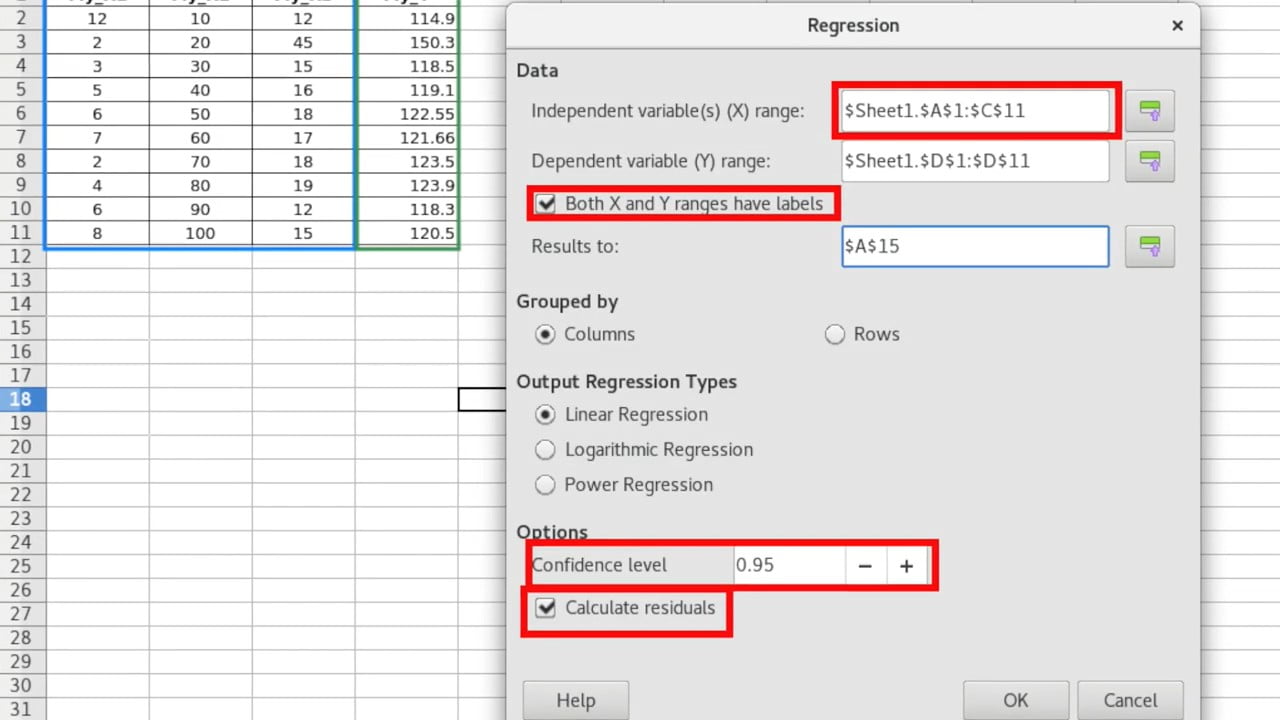
Task: Select cell containing 90
Action: [x=201, y=209]
